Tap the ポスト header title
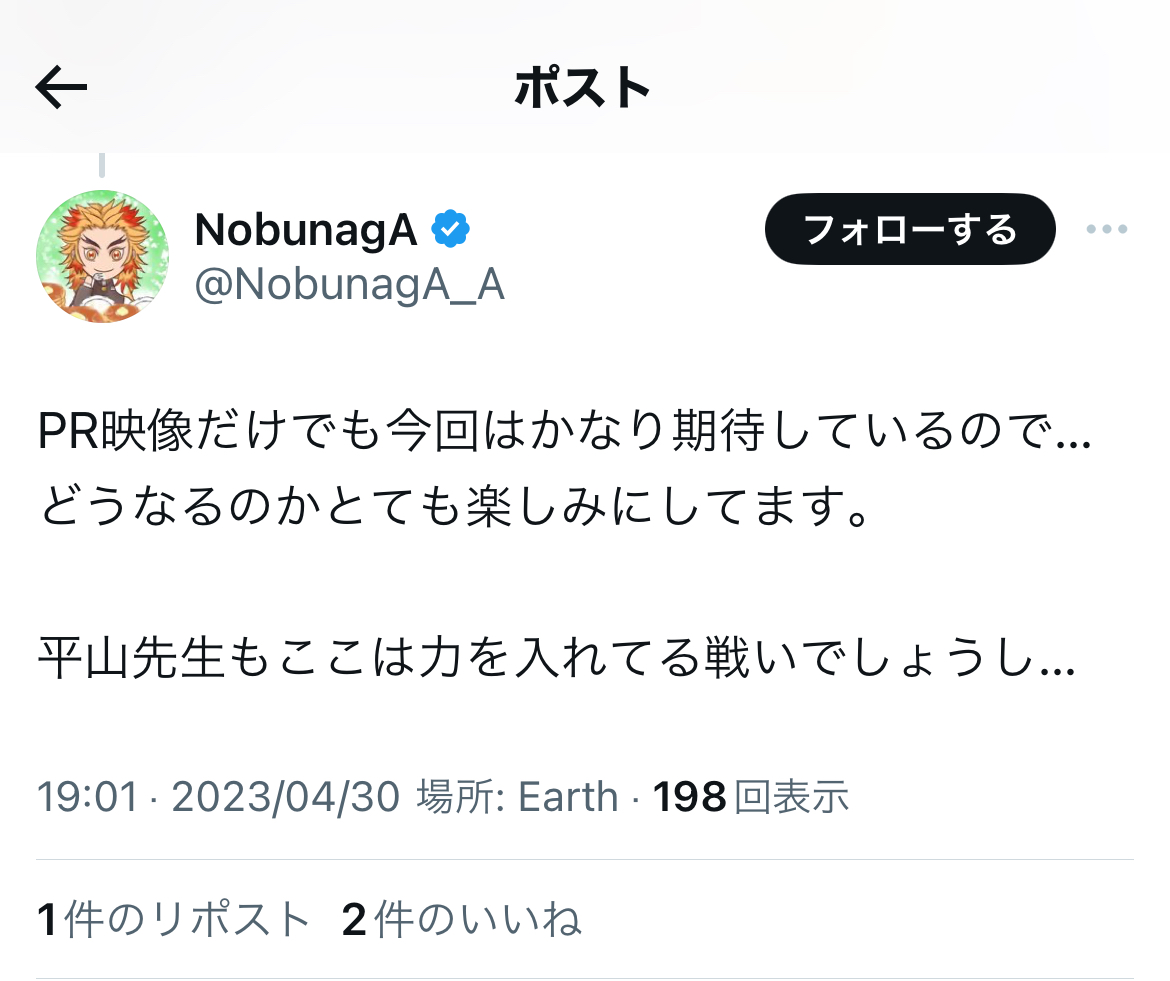 tap(583, 87)
